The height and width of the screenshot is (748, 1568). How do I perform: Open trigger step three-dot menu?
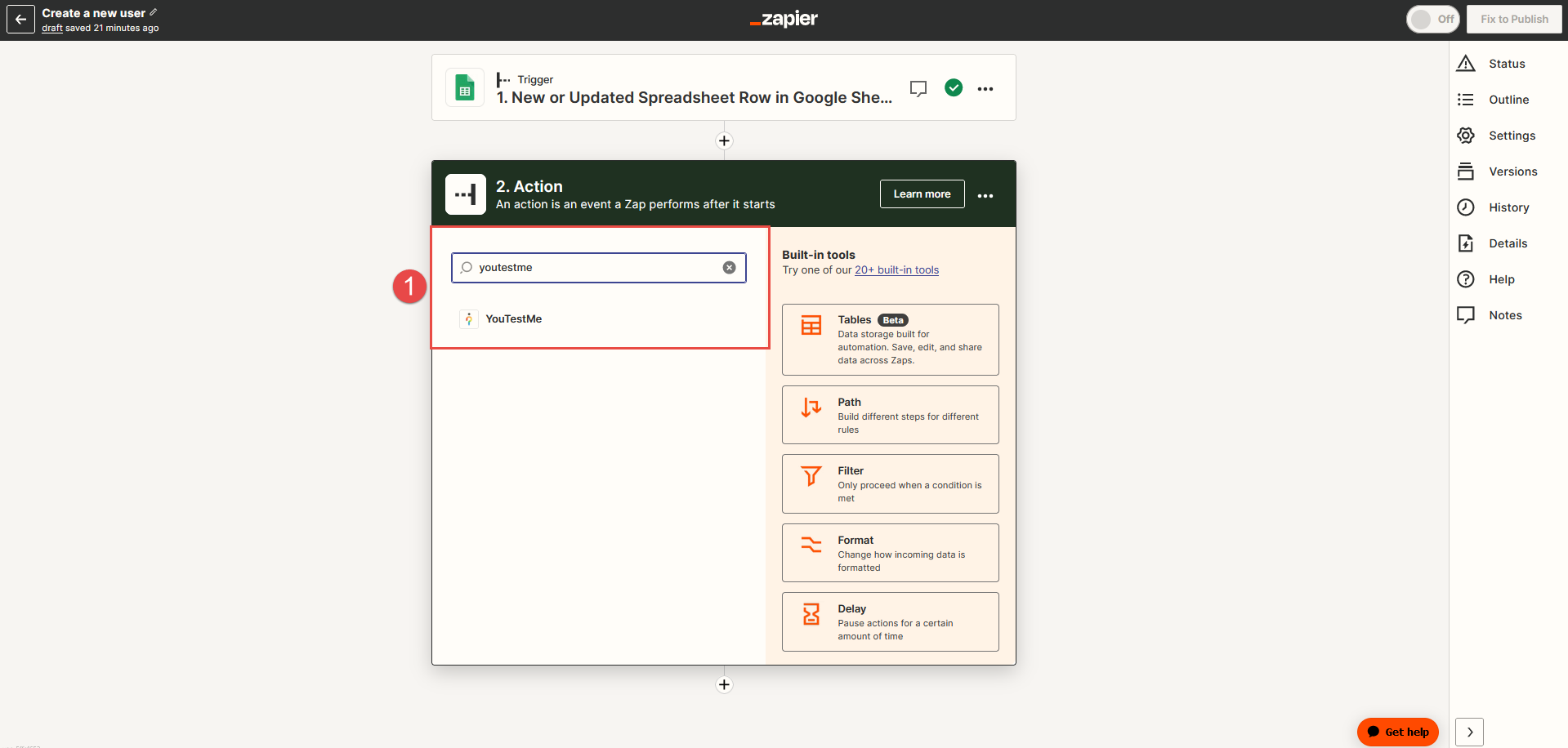point(985,88)
